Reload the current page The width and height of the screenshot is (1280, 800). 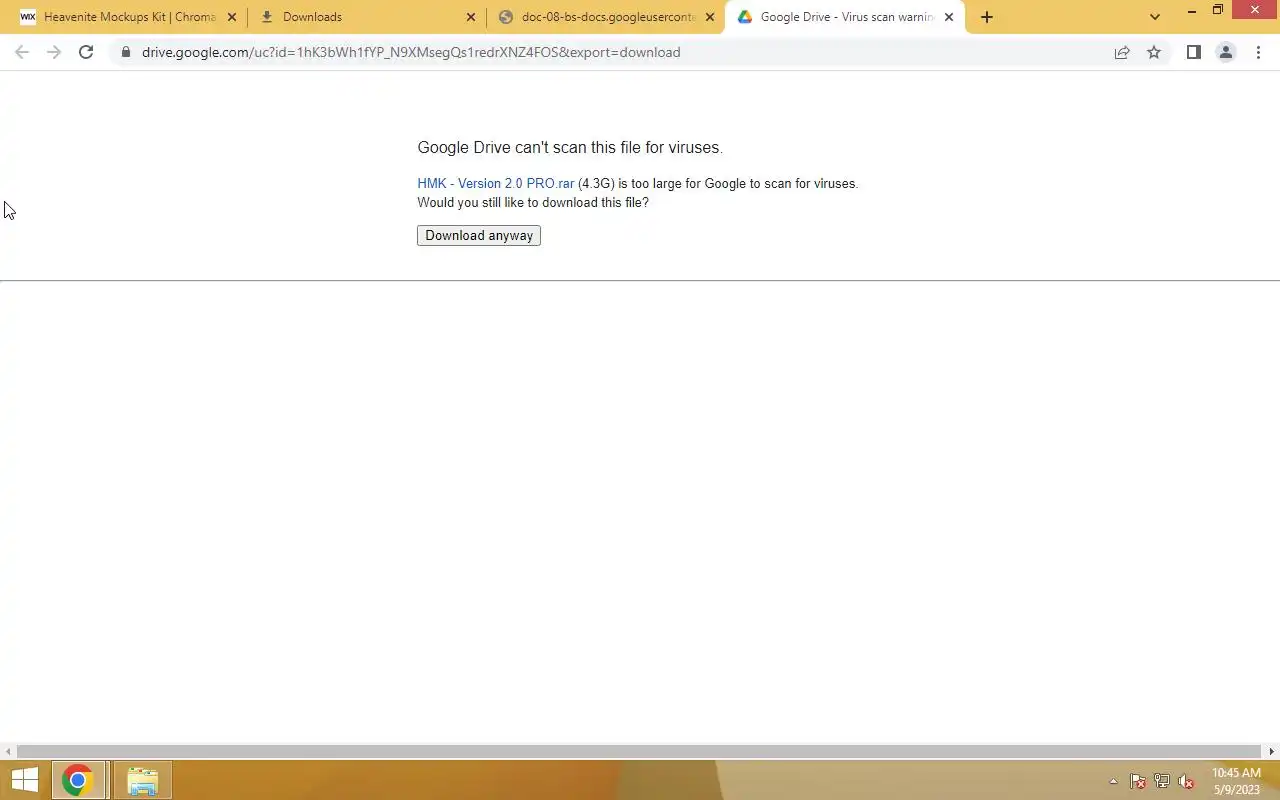point(86,52)
